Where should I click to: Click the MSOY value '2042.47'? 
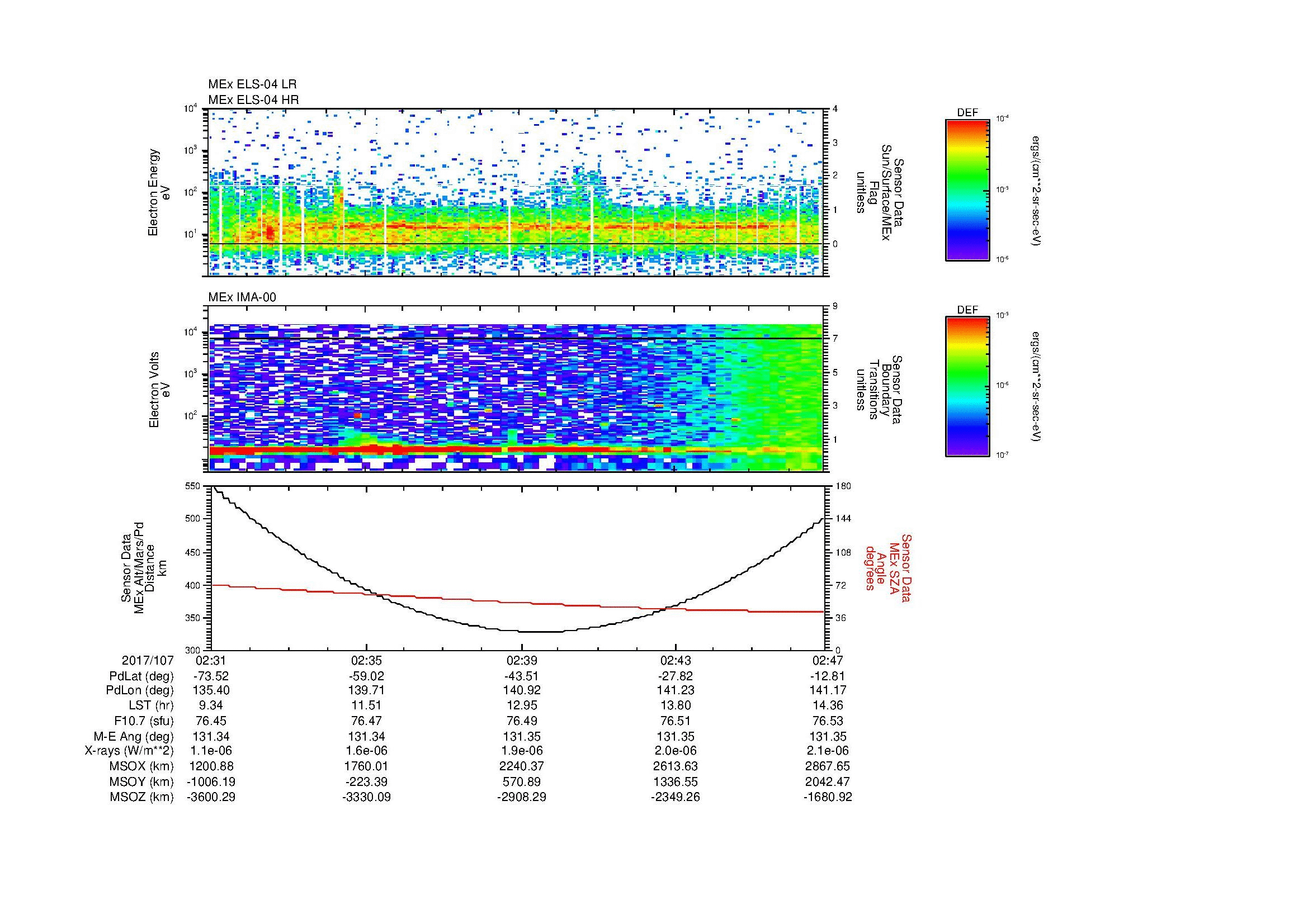tap(828, 781)
